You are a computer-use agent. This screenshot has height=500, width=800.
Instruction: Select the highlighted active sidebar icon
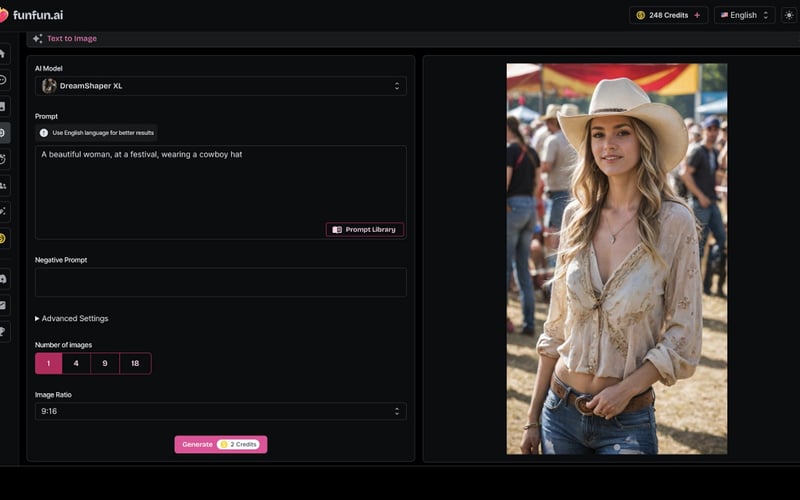point(3,133)
